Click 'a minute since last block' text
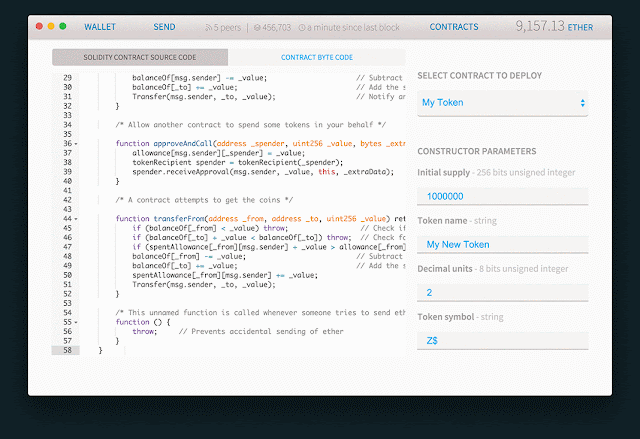 [x=353, y=28]
